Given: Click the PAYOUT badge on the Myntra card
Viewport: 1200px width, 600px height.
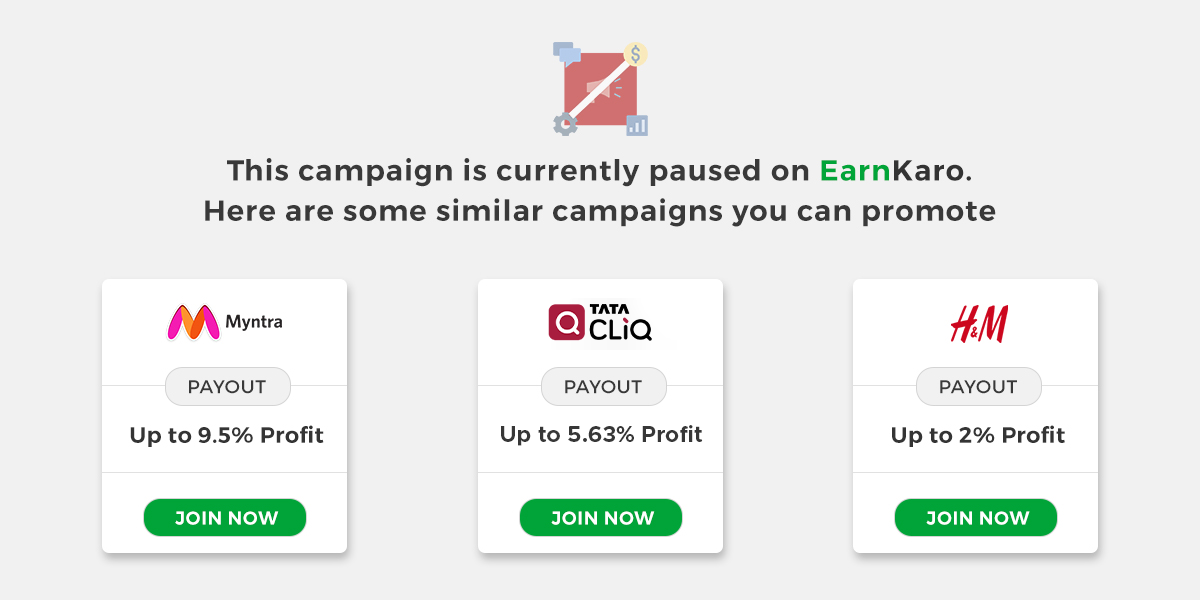Looking at the screenshot, I should point(228,386).
